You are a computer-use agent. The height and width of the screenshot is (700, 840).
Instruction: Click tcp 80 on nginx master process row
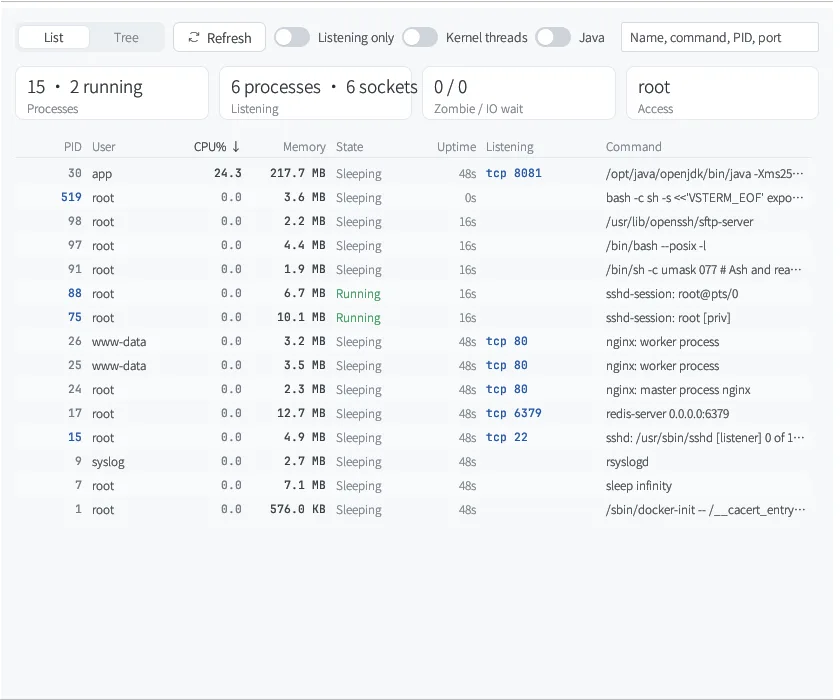(507, 389)
